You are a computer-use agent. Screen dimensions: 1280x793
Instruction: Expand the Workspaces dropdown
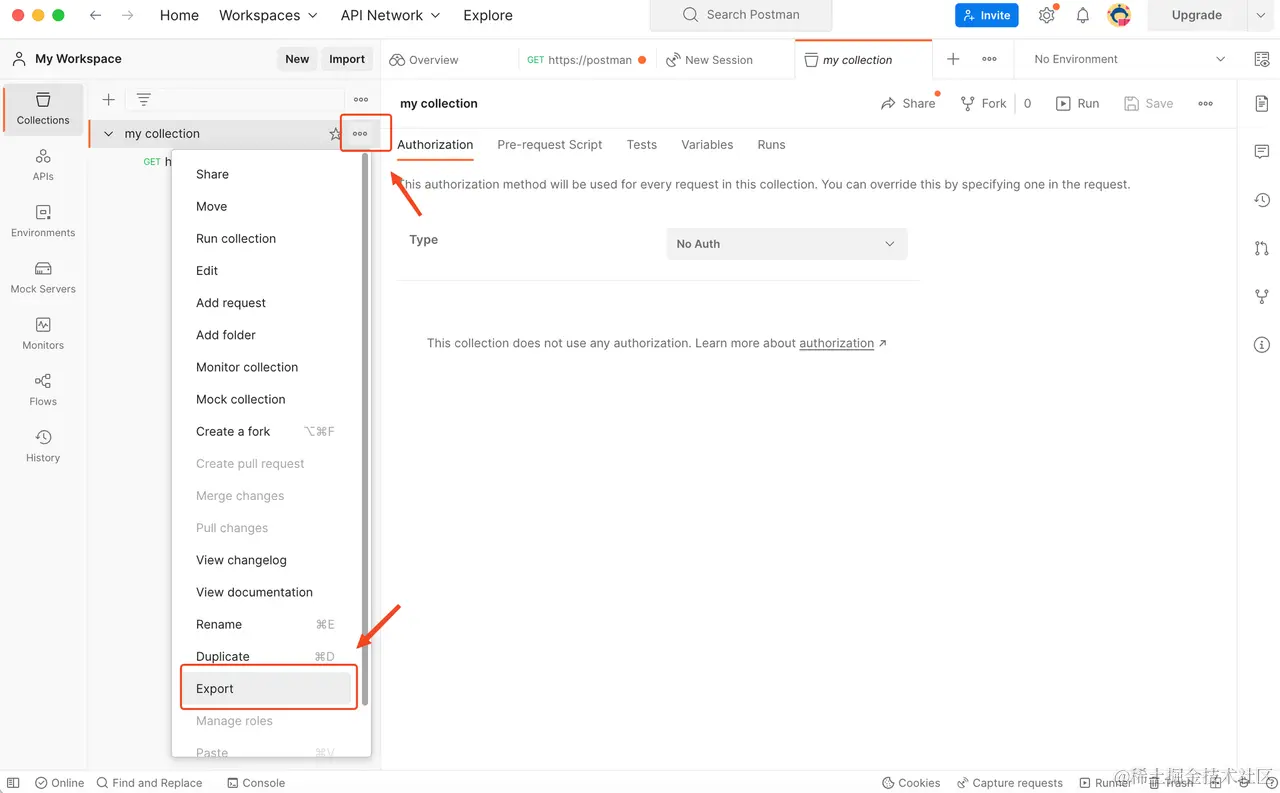[x=268, y=15]
